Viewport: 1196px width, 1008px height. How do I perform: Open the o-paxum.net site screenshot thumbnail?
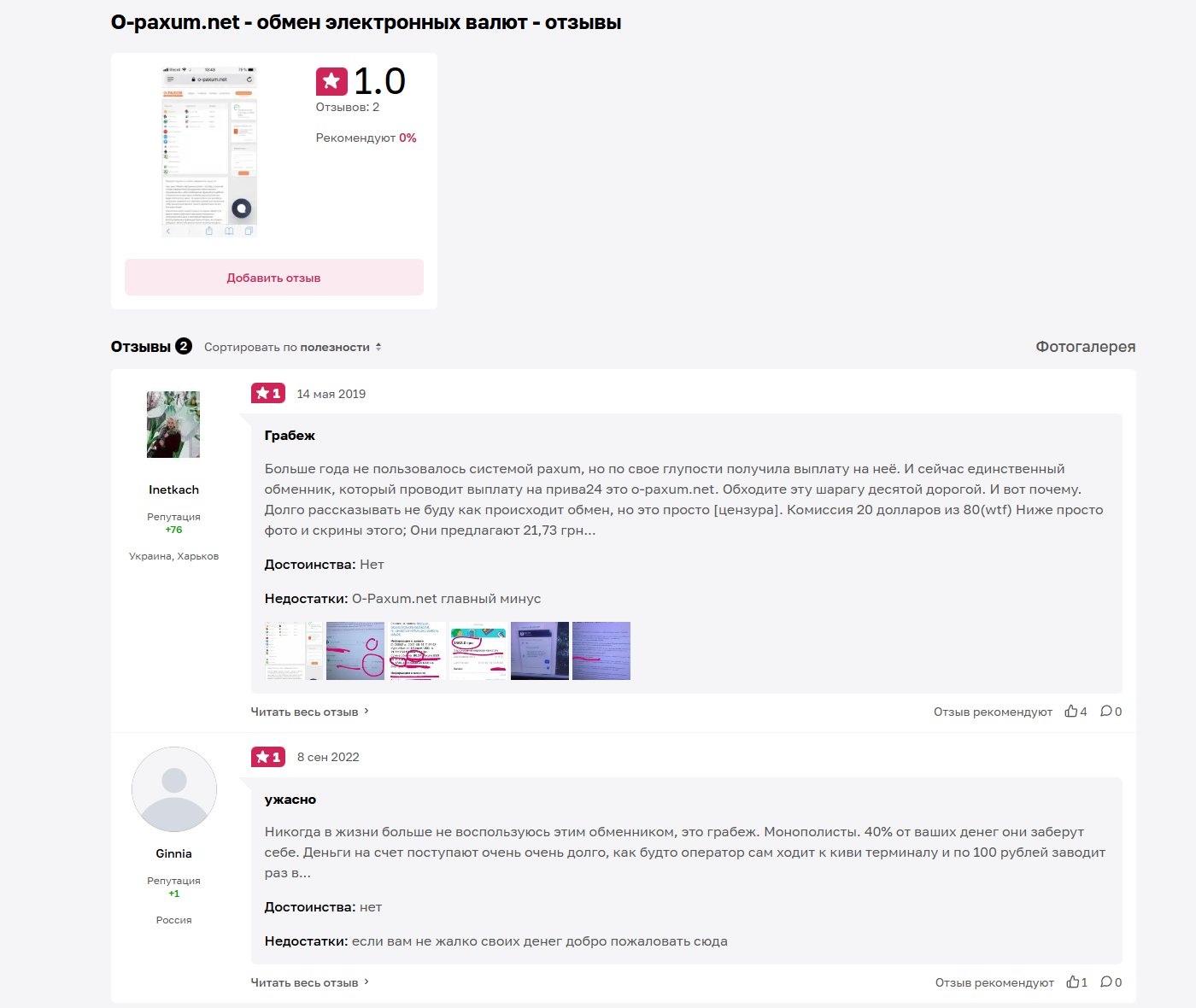(x=209, y=151)
